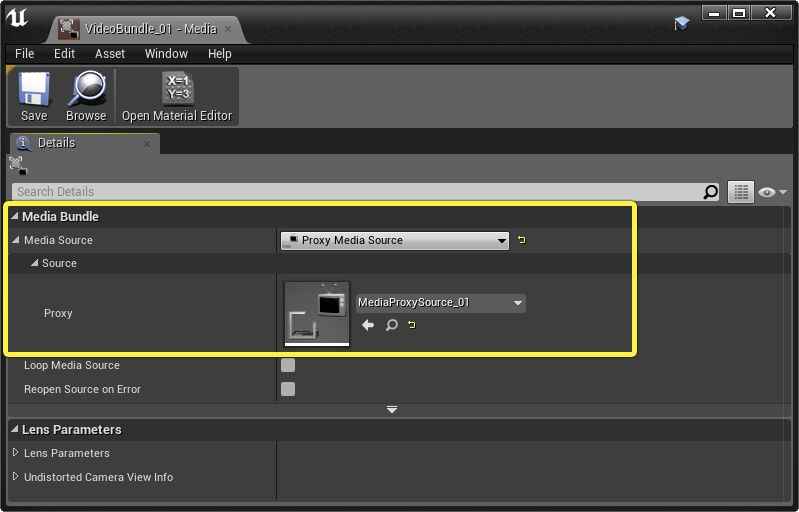Browse to Proxy asset magnifier icon
The image size is (799, 512).
click(391, 325)
